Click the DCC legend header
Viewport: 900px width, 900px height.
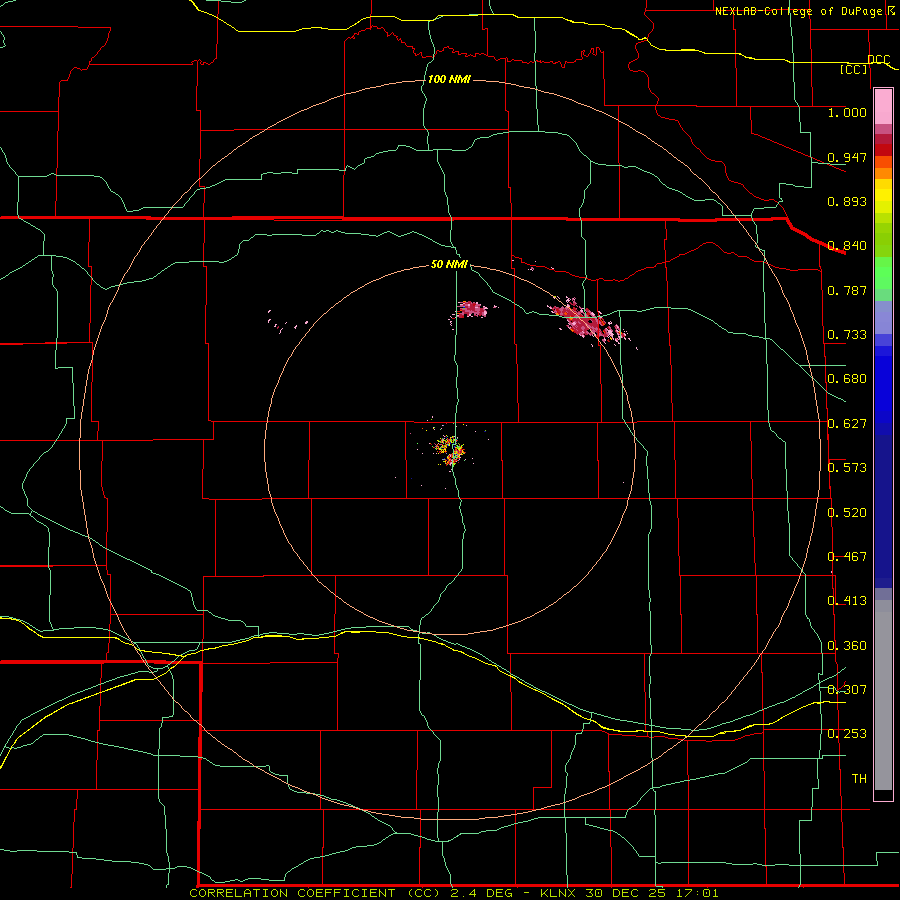(x=878, y=59)
